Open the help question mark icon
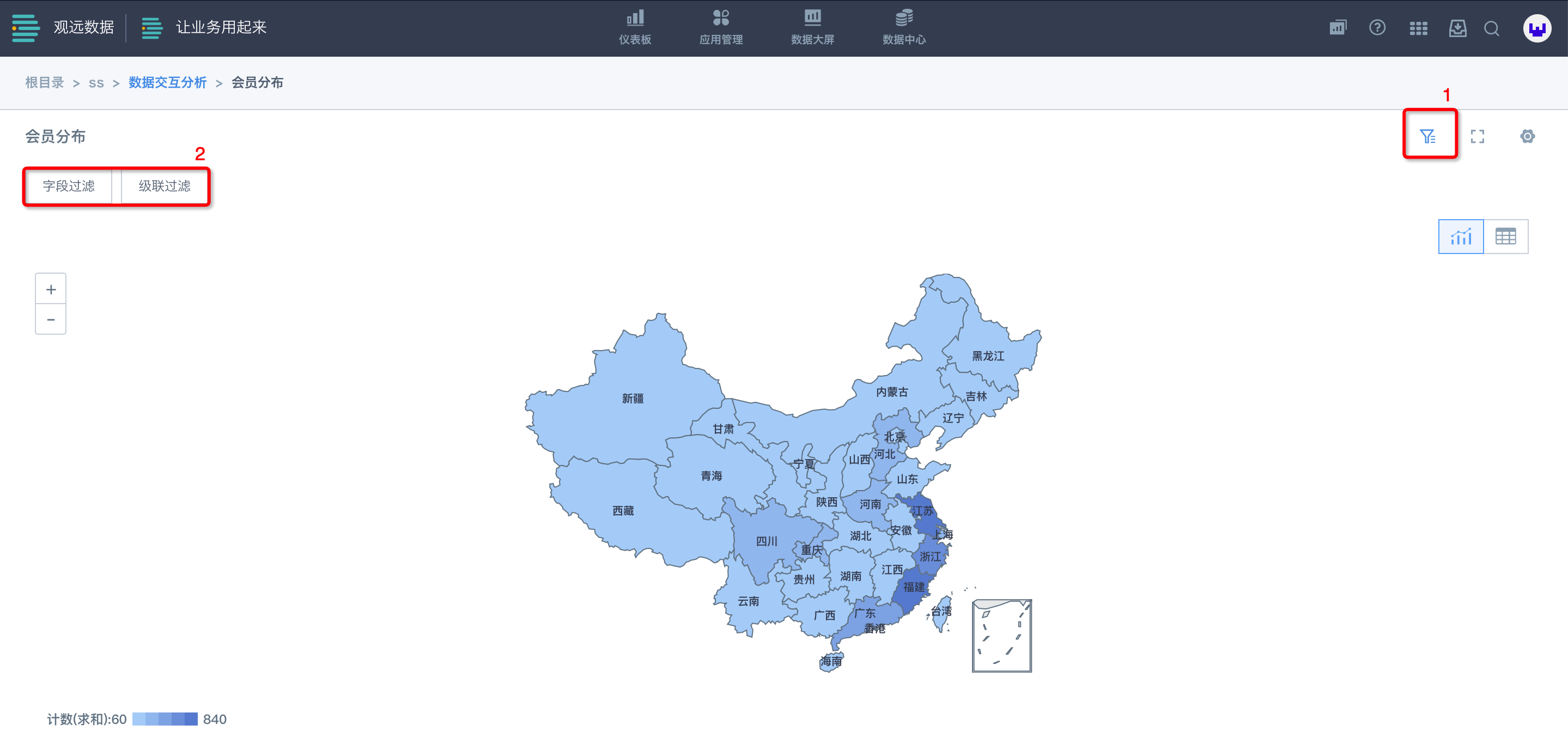Image resolution: width=1568 pixels, height=737 pixels. 1377,27
